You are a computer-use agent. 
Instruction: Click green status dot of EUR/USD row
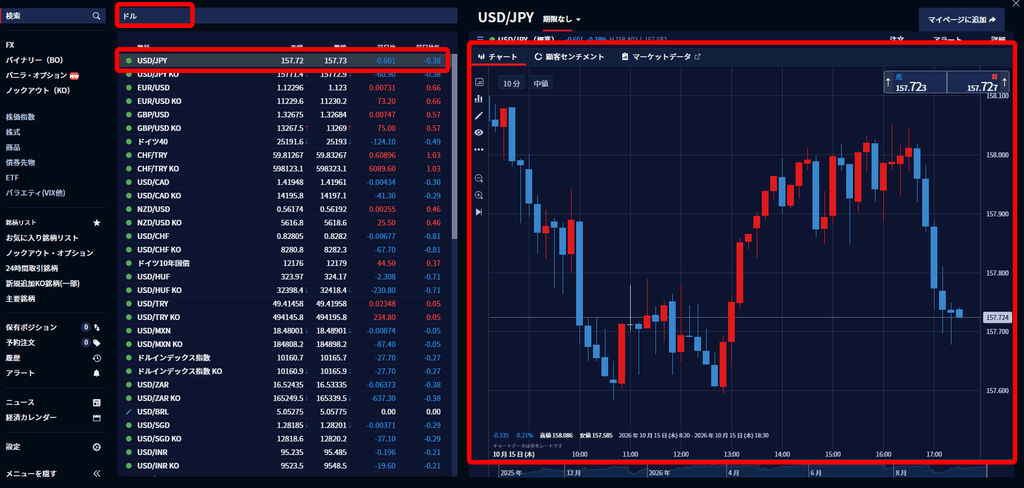coord(129,88)
